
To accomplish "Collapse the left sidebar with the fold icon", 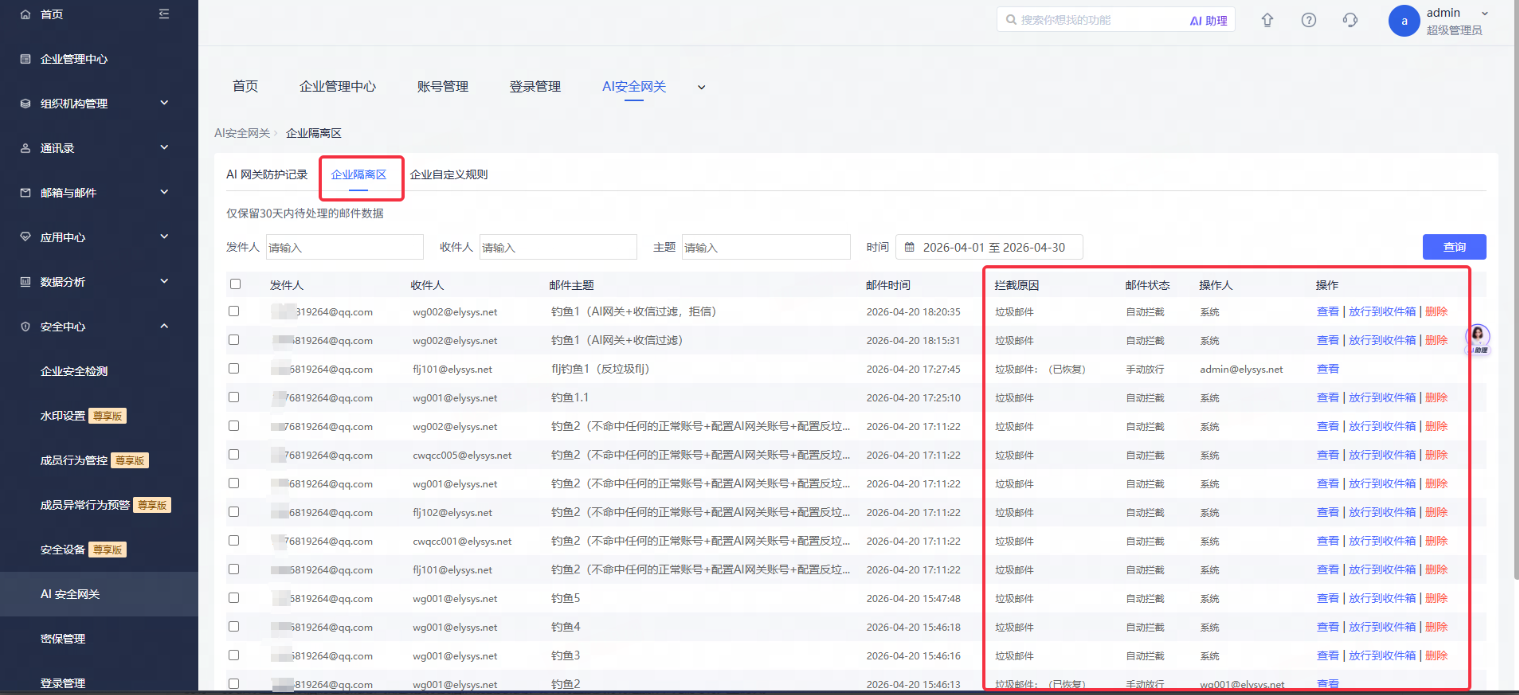I will click(x=164, y=14).
